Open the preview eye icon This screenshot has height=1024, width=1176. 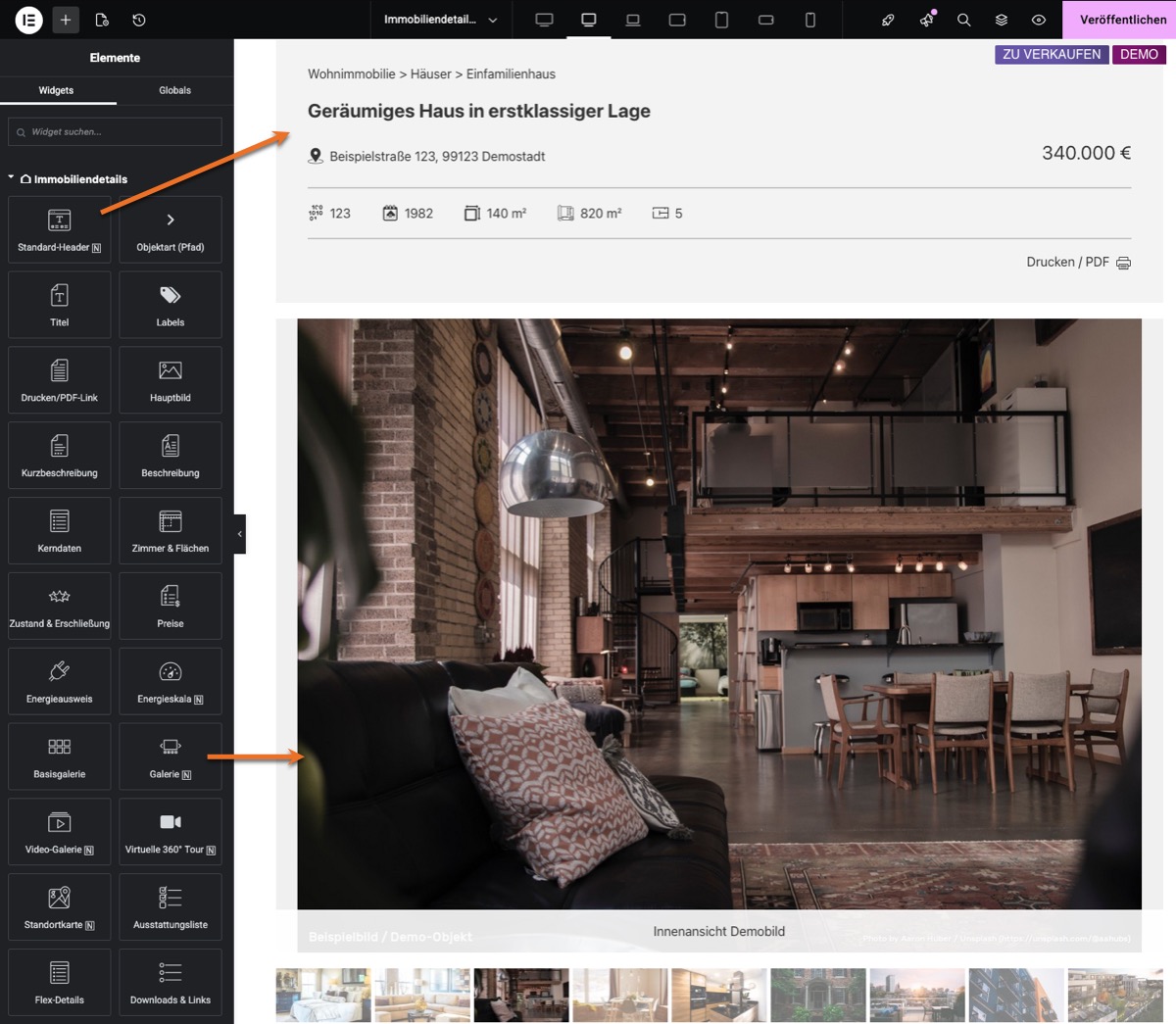[x=1039, y=20]
